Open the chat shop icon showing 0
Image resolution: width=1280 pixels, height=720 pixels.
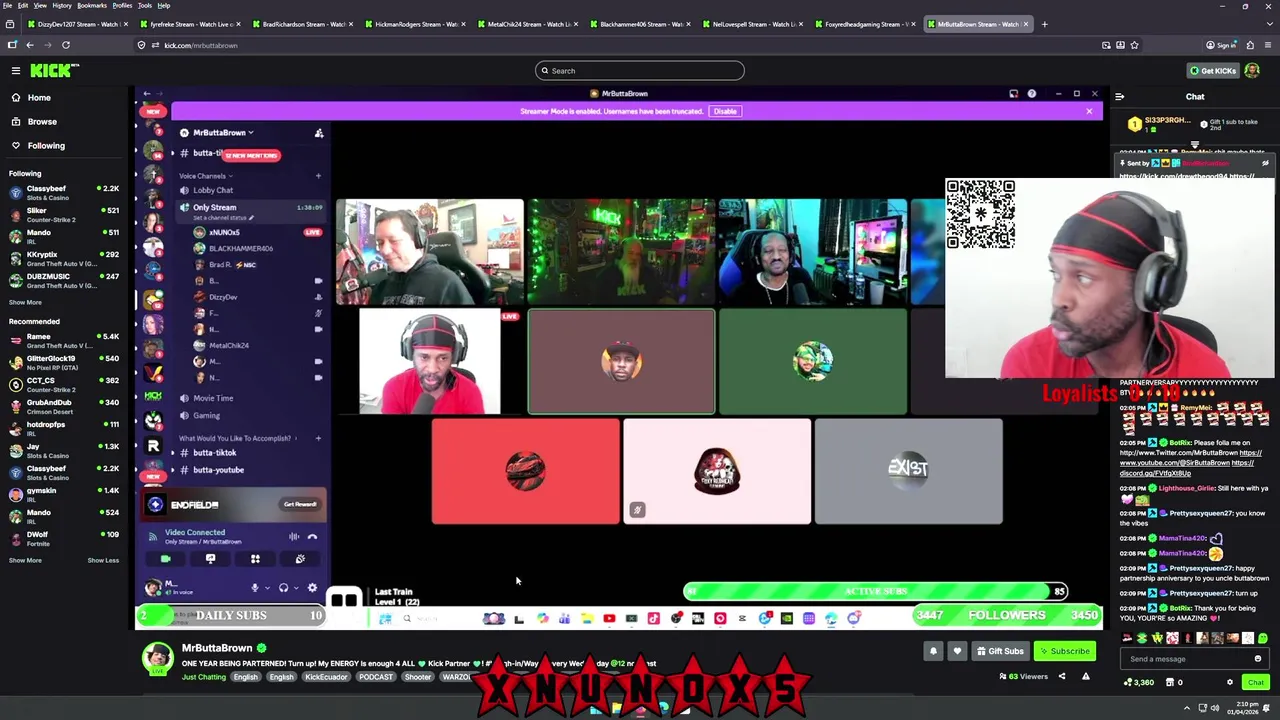point(1175,682)
